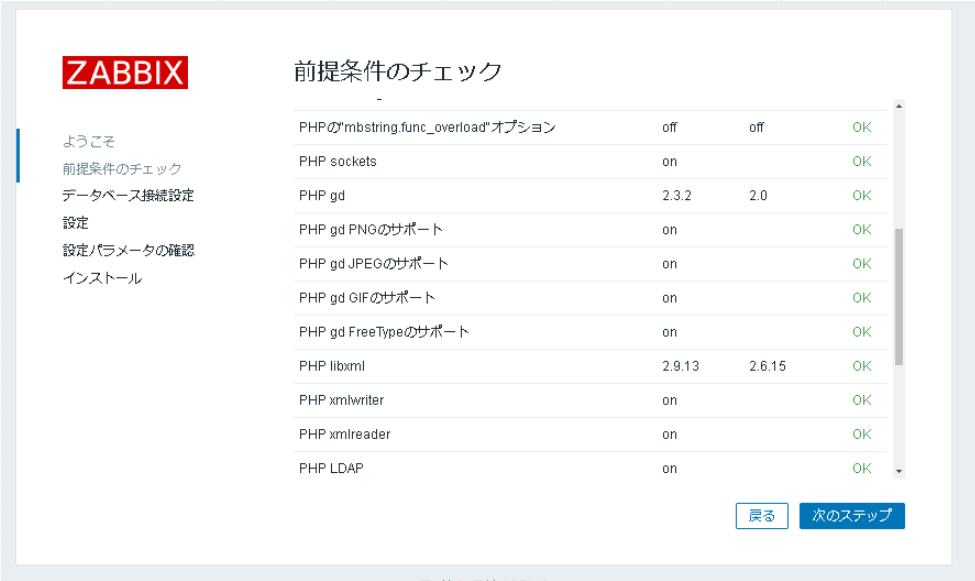The height and width of the screenshot is (581, 975).
Task: Click scrollbar up arrow in requirements list
Action: coord(899,106)
